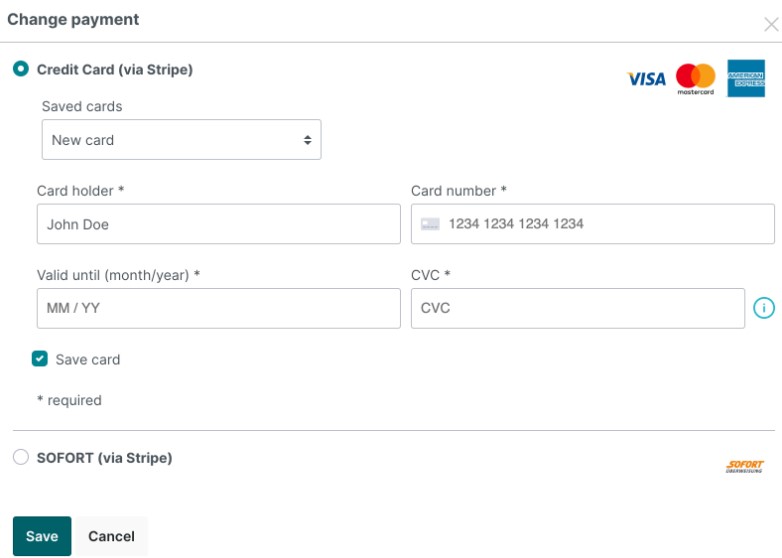Click into the Card number field
This screenshot has width=782, height=558.
tap(600, 224)
